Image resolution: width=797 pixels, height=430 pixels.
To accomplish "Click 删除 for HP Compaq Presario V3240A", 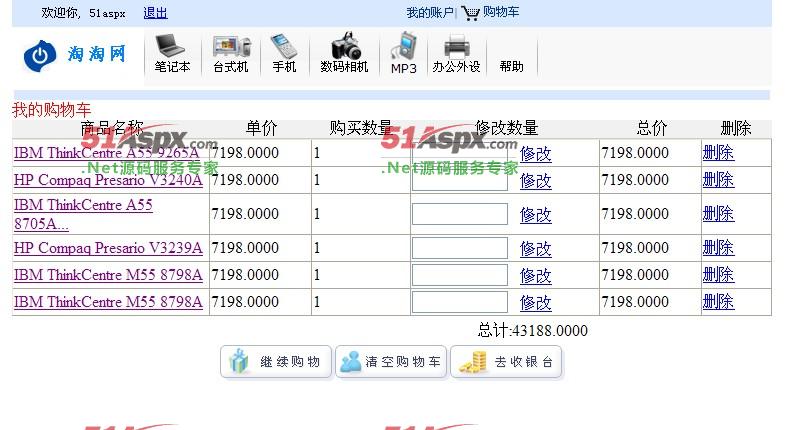I will 718,179.
